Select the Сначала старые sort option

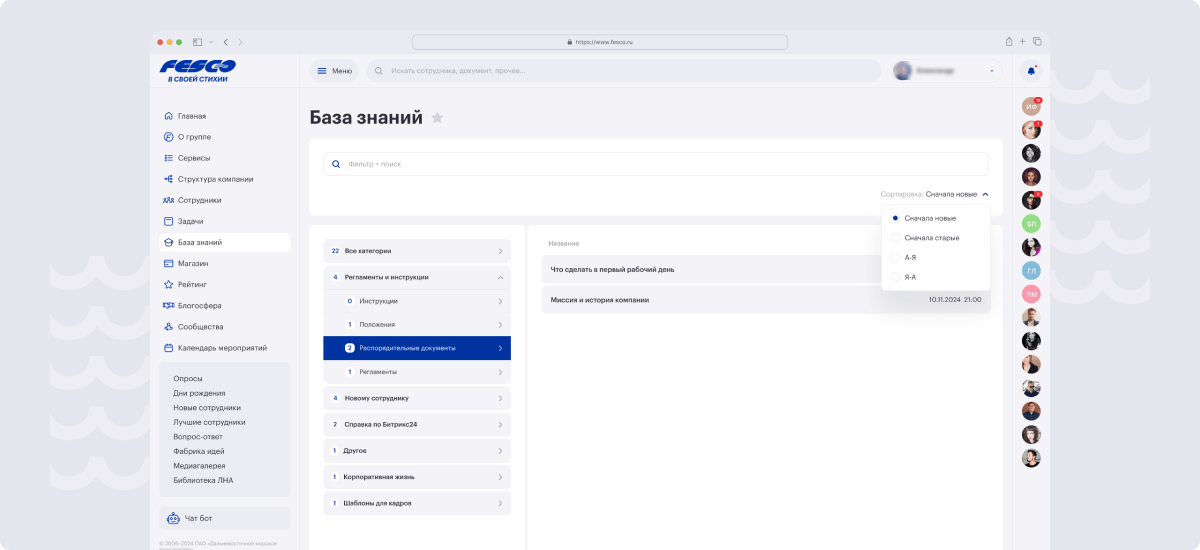click(931, 238)
